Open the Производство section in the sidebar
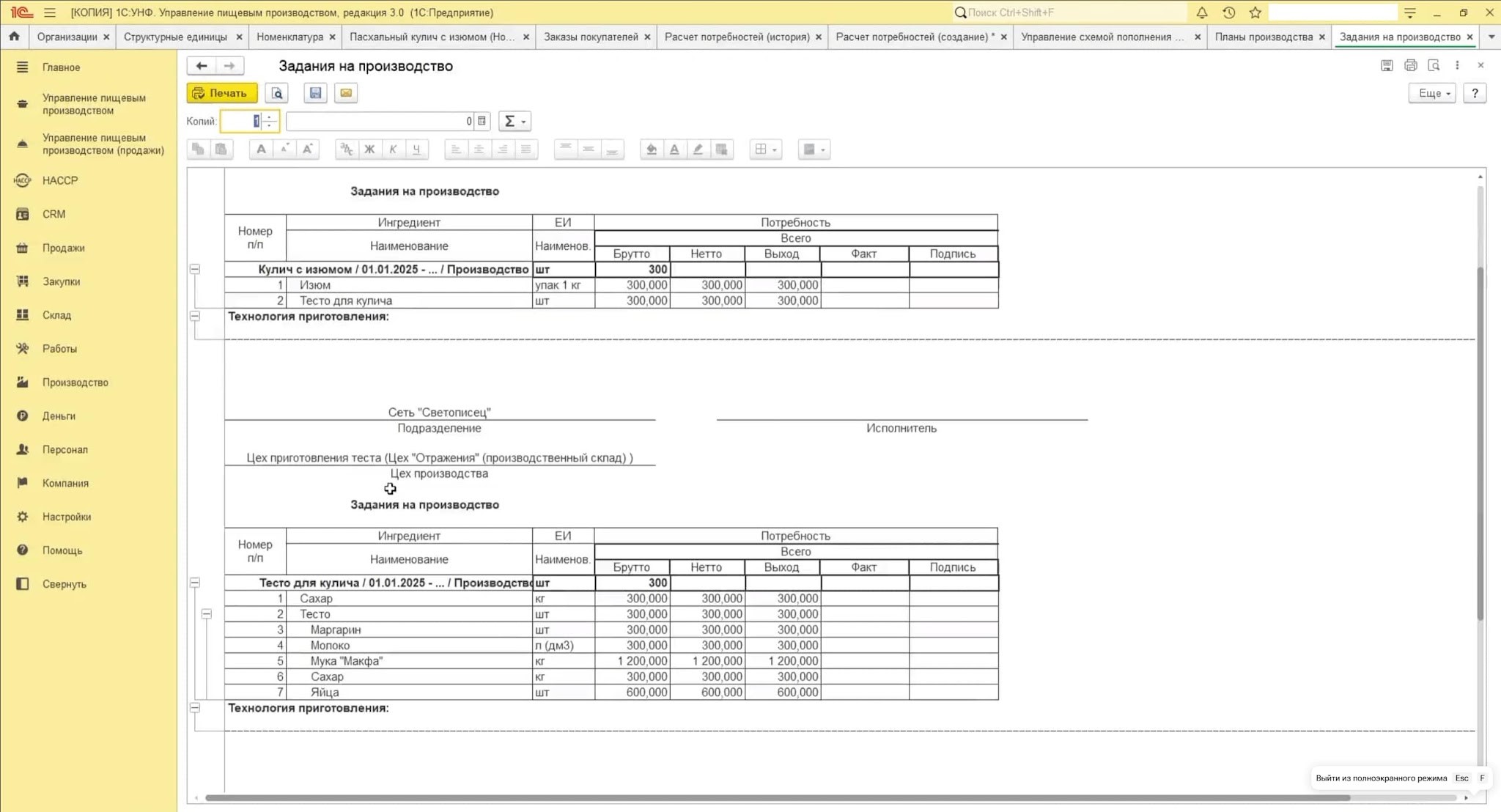This screenshot has width=1501, height=812. coord(75,383)
